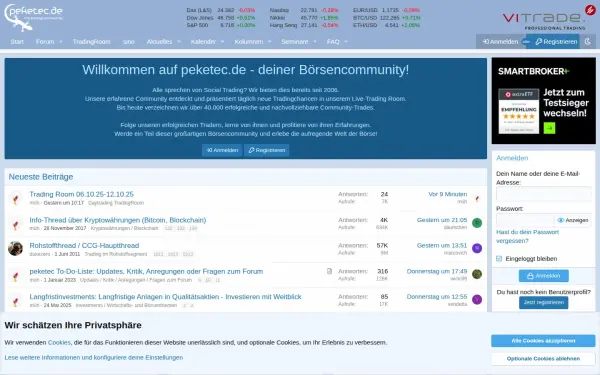Image resolution: width=600 pixels, height=375 pixels.
Task: Click the Nasdaq ticker entry
Action: click(x=304, y=10)
